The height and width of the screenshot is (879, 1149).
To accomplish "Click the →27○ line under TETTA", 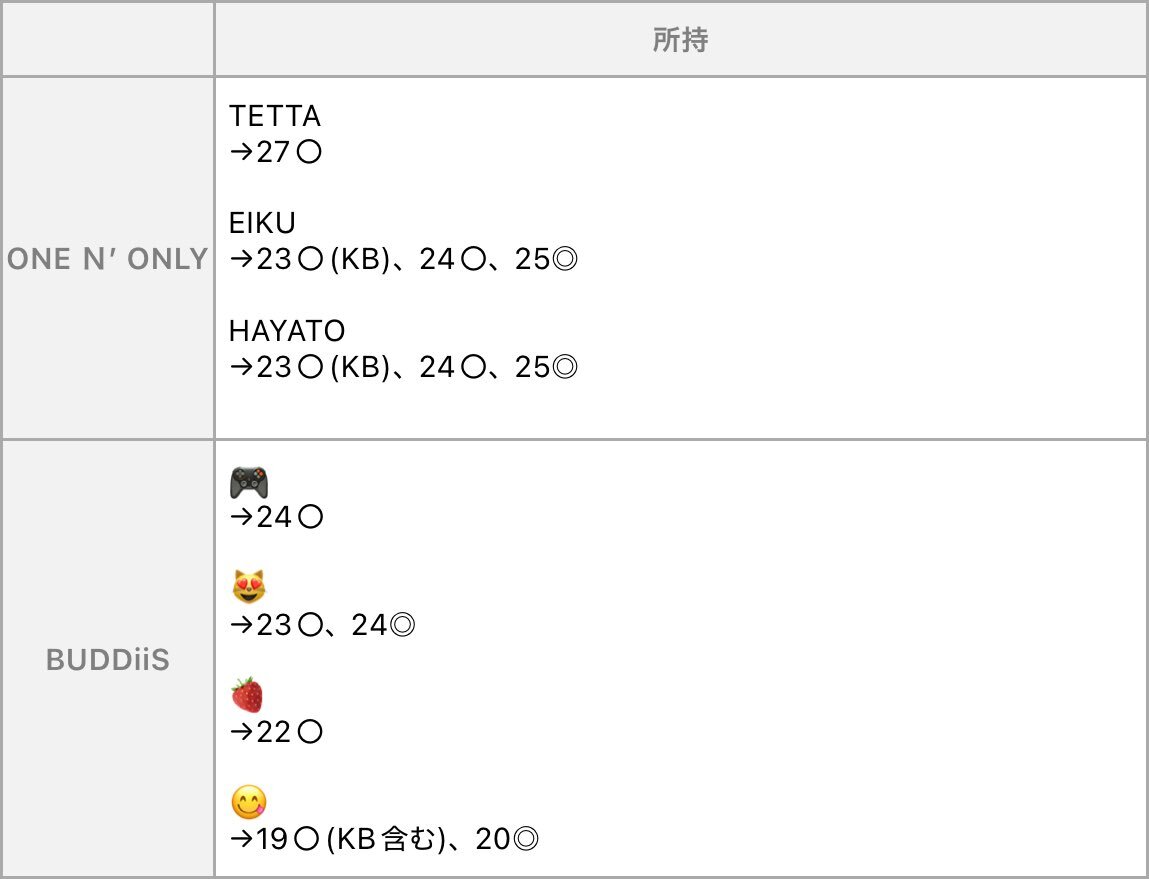I will pos(276,152).
